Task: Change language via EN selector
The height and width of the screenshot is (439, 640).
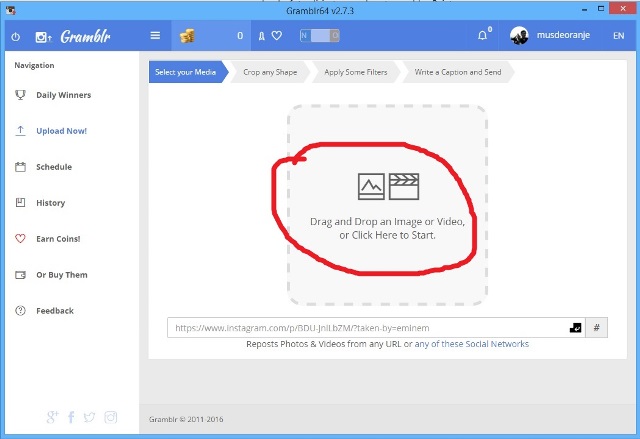Action: pos(618,36)
